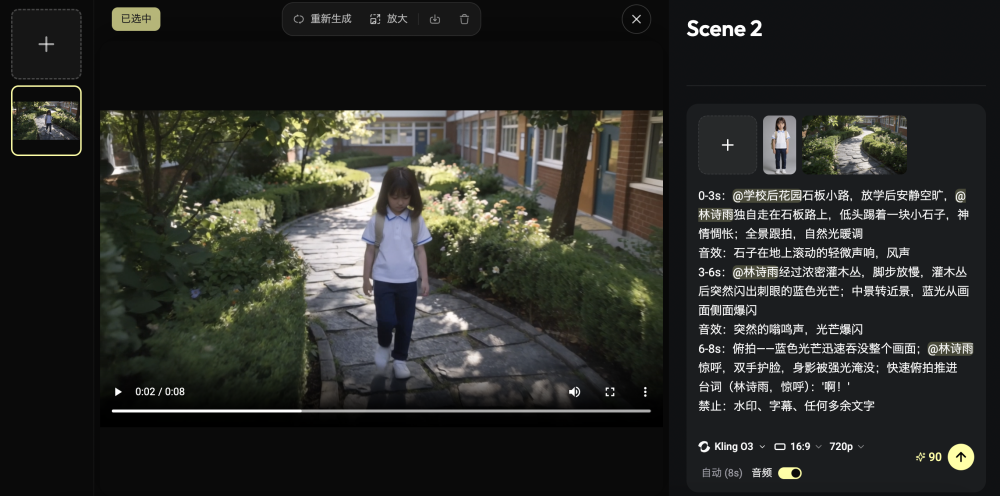Change the 720p resolution dropdown
Image resolution: width=1000 pixels, height=496 pixels.
coord(847,447)
